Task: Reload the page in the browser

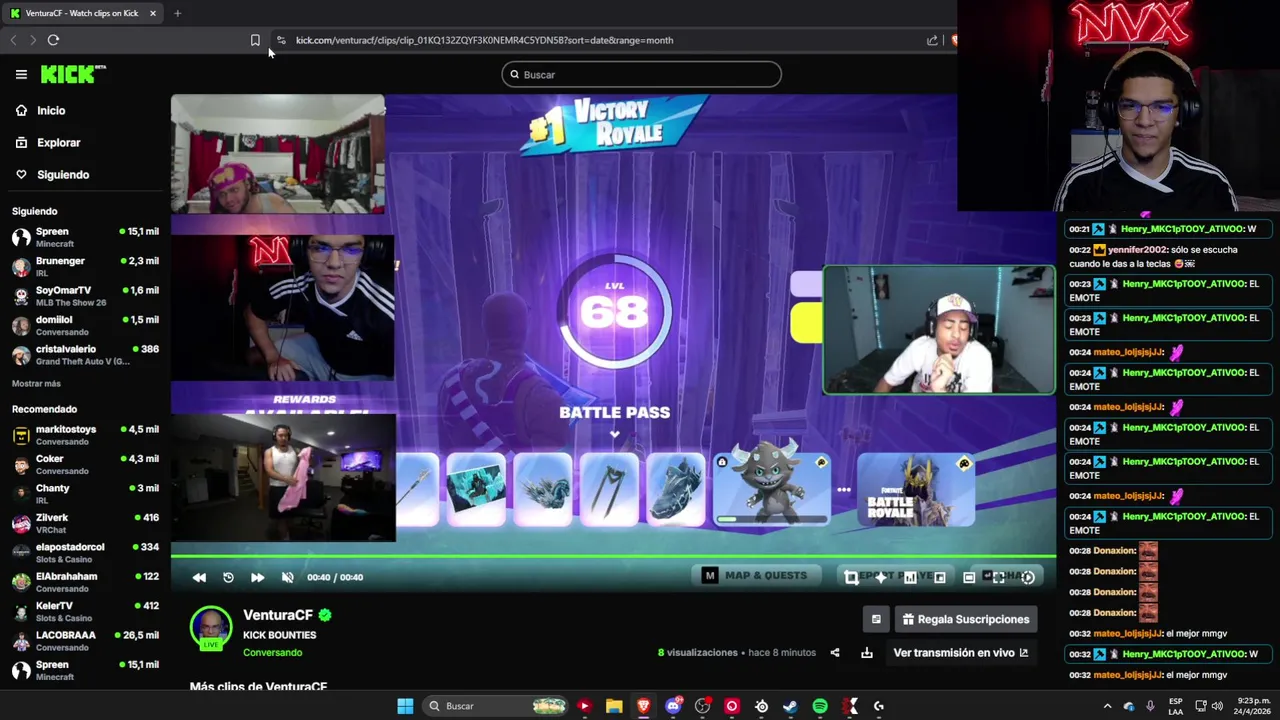Action: (x=53, y=40)
